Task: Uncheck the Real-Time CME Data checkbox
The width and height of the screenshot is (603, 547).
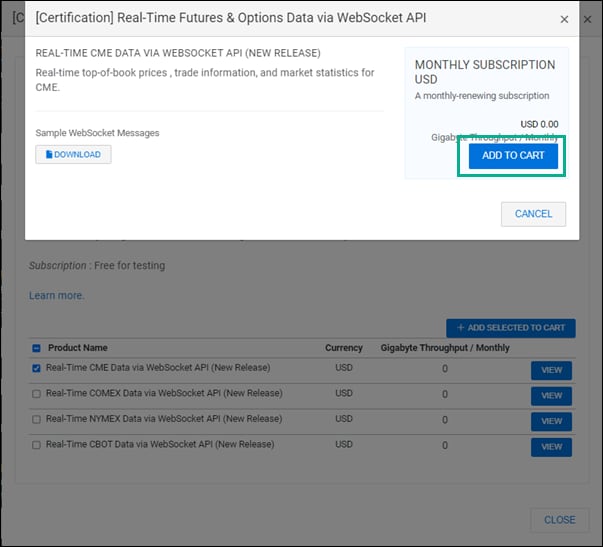Action: tap(37, 368)
